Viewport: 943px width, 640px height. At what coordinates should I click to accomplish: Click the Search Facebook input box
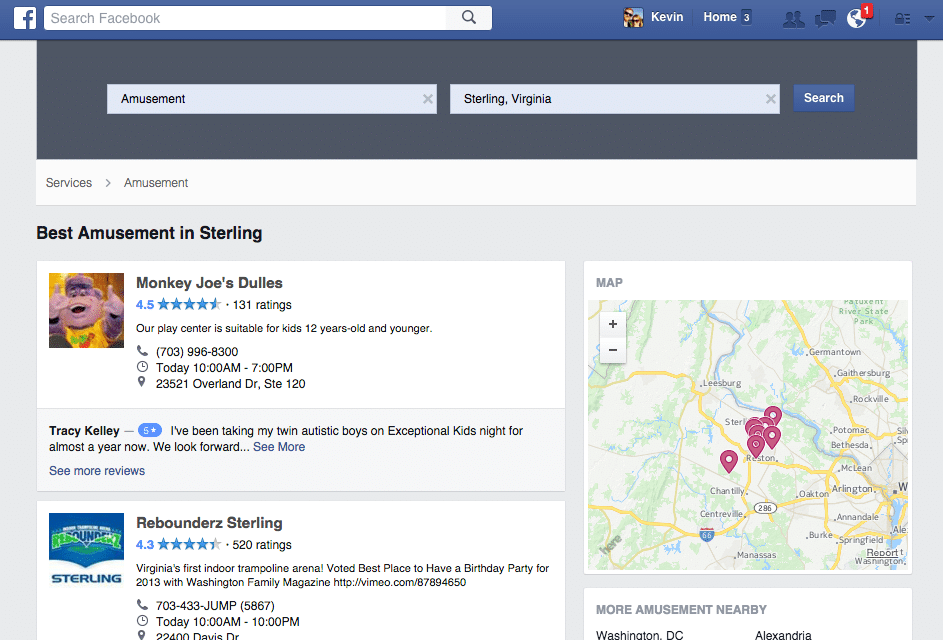point(245,18)
